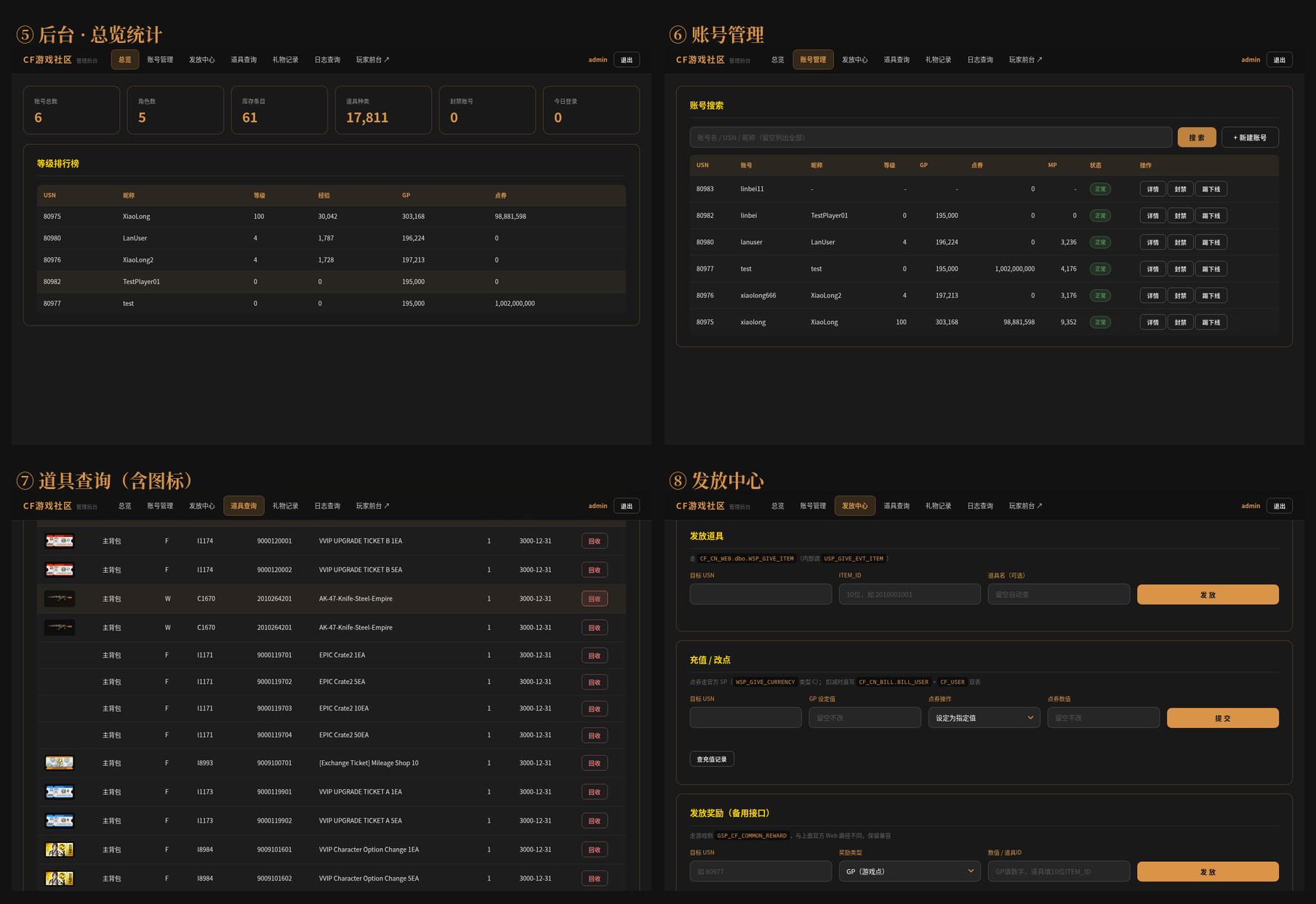Click the VVIP Character Option Change 5EA icon
Viewport: 1316px width, 904px height.
[x=60, y=879]
